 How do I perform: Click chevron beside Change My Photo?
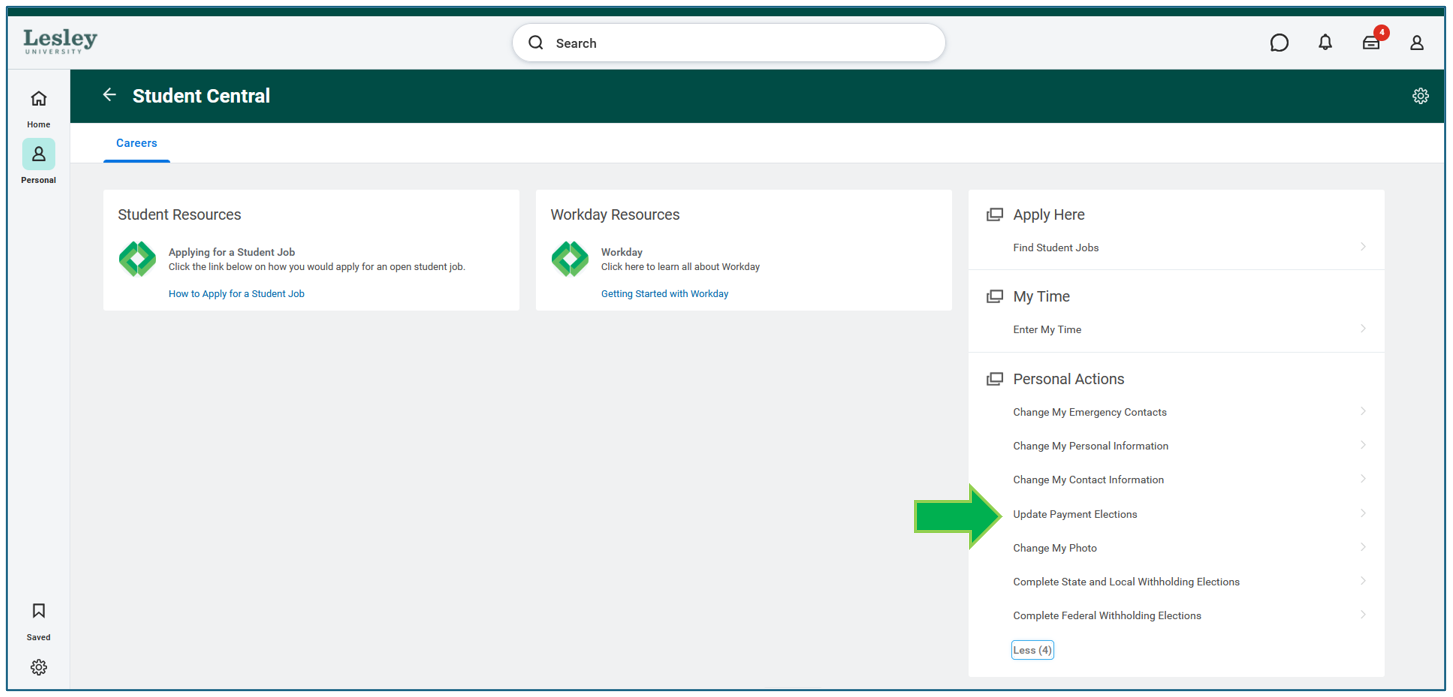coord(1363,547)
